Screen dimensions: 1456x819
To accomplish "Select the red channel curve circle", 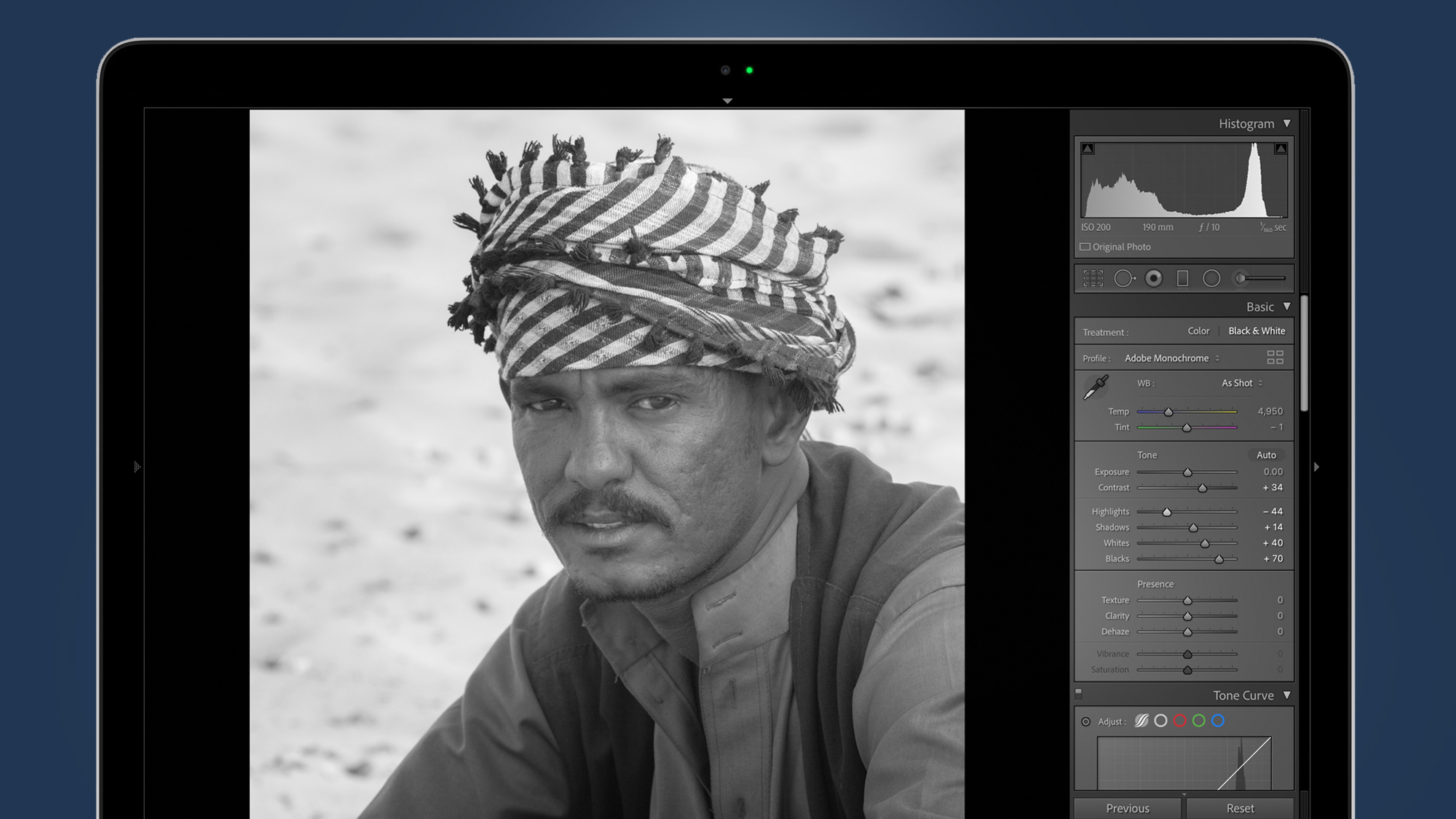I will coord(1180,721).
